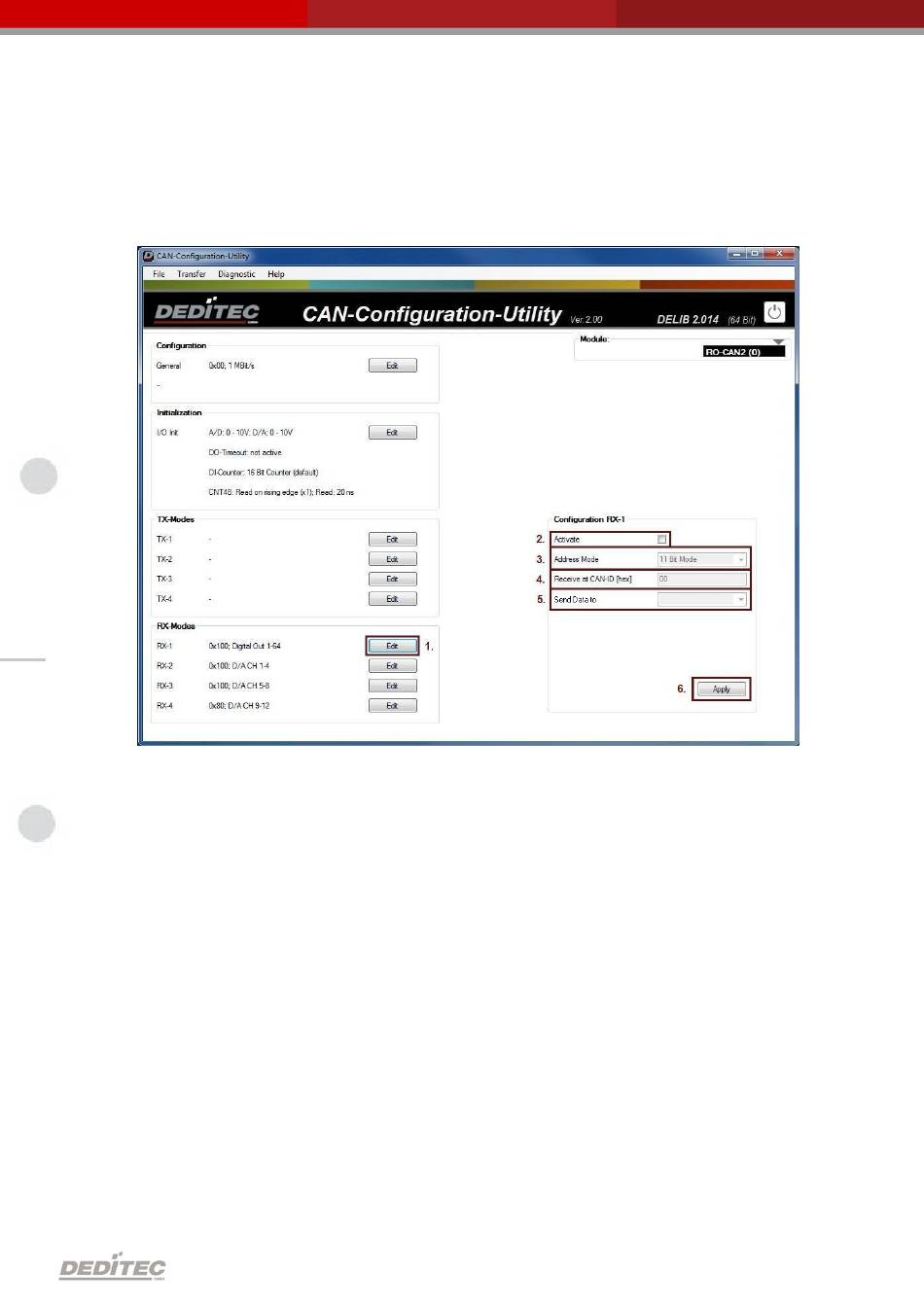This screenshot has width=924, height=1307.
Task: Click the power icon in the header
Action: coord(774,312)
